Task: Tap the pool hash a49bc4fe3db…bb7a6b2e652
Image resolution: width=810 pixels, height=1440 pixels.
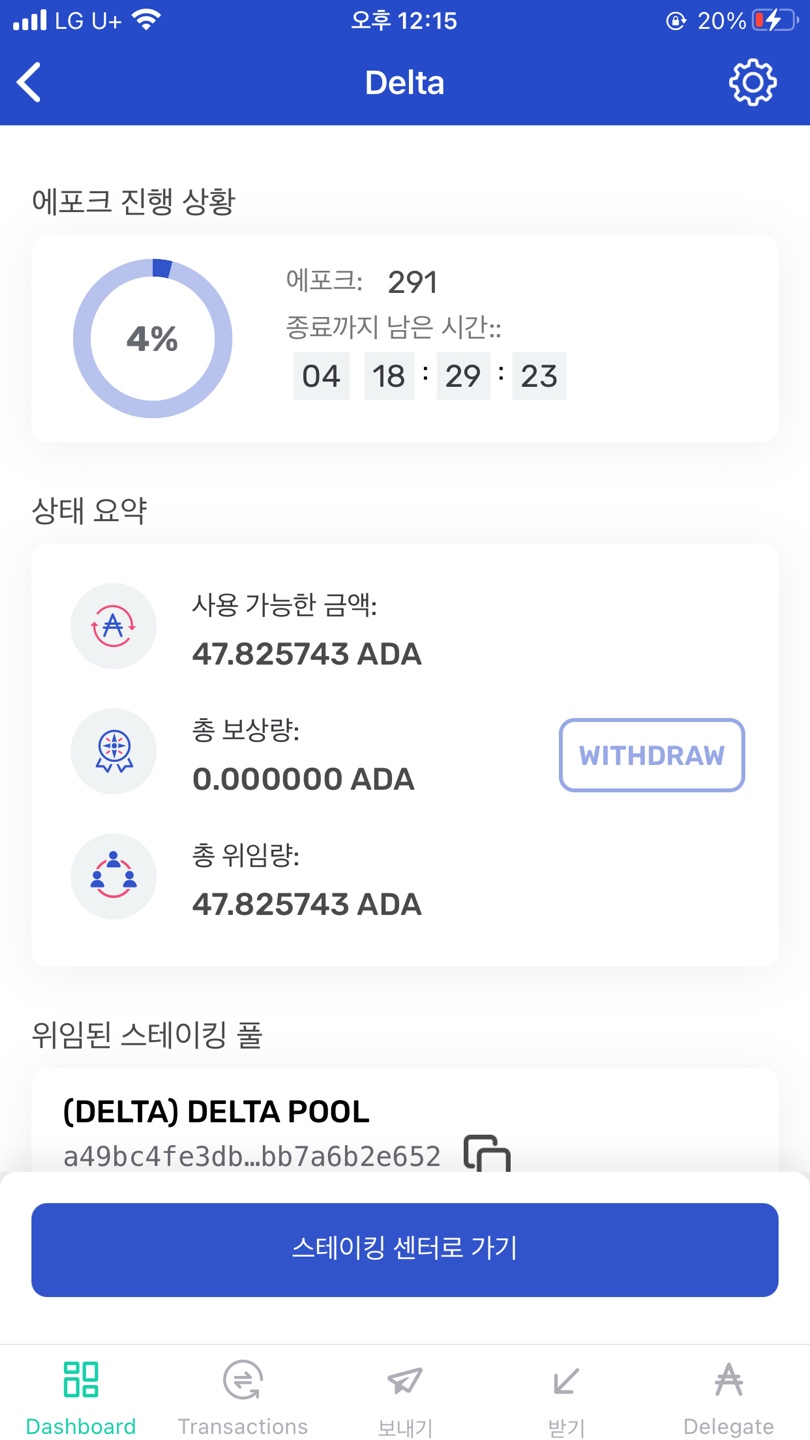Action: point(252,1157)
